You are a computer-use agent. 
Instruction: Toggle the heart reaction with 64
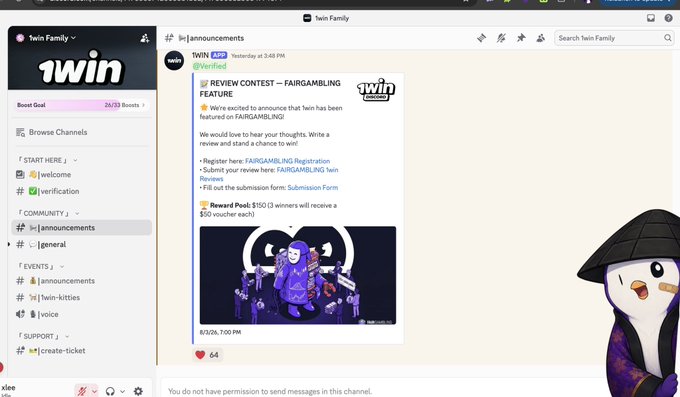coord(207,355)
